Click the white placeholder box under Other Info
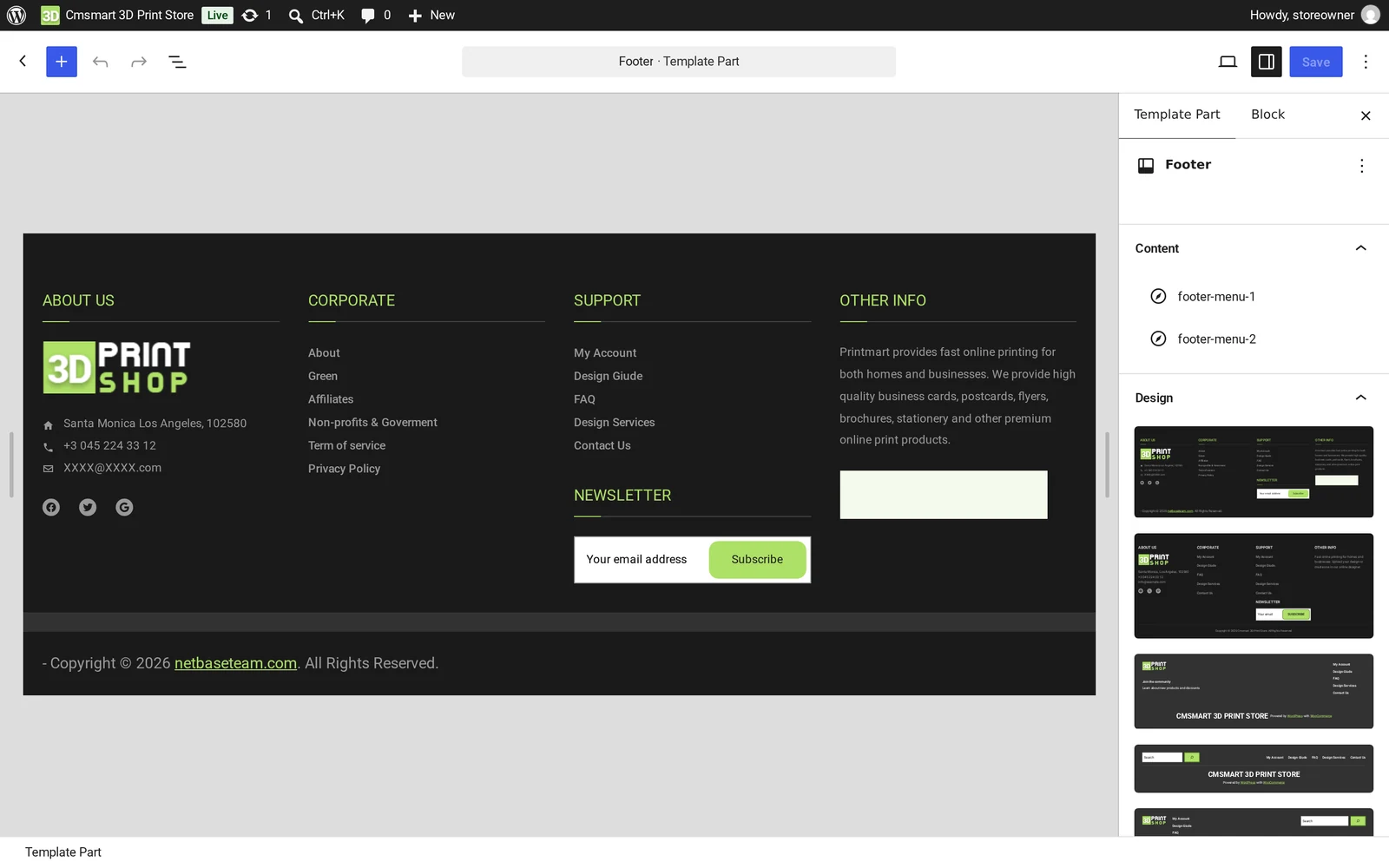 coord(944,495)
